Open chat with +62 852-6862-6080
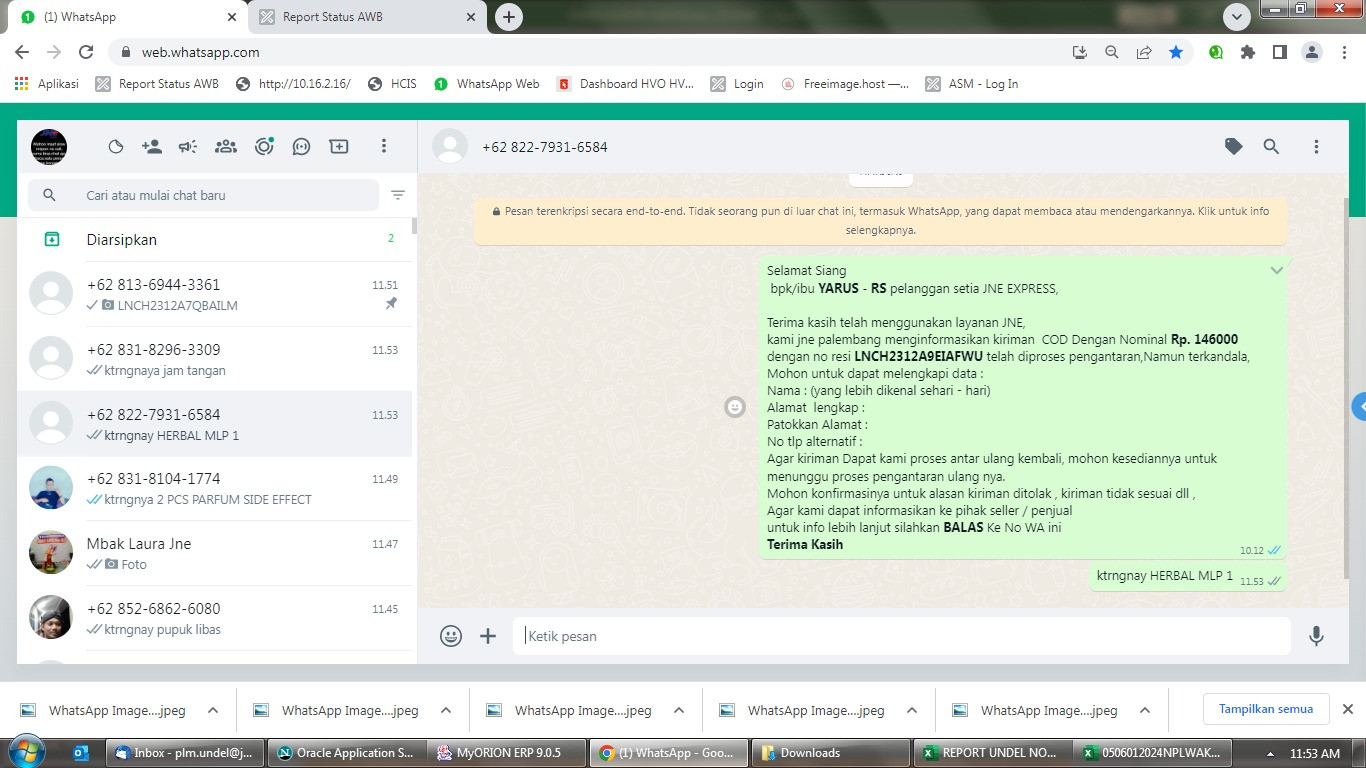This screenshot has height=768, width=1366. click(214, 618)
